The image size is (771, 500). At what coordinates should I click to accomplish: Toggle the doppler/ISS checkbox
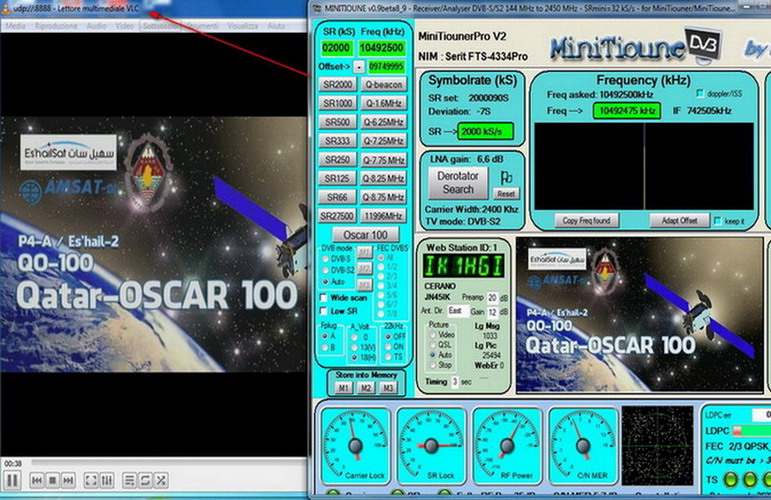coord(700,93)
